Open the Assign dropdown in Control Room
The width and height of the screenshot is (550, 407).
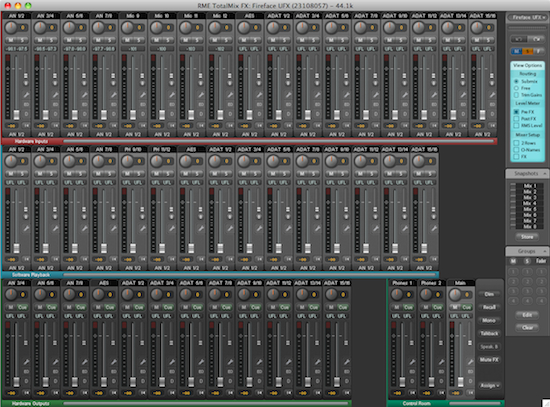[x=489, y=386]
